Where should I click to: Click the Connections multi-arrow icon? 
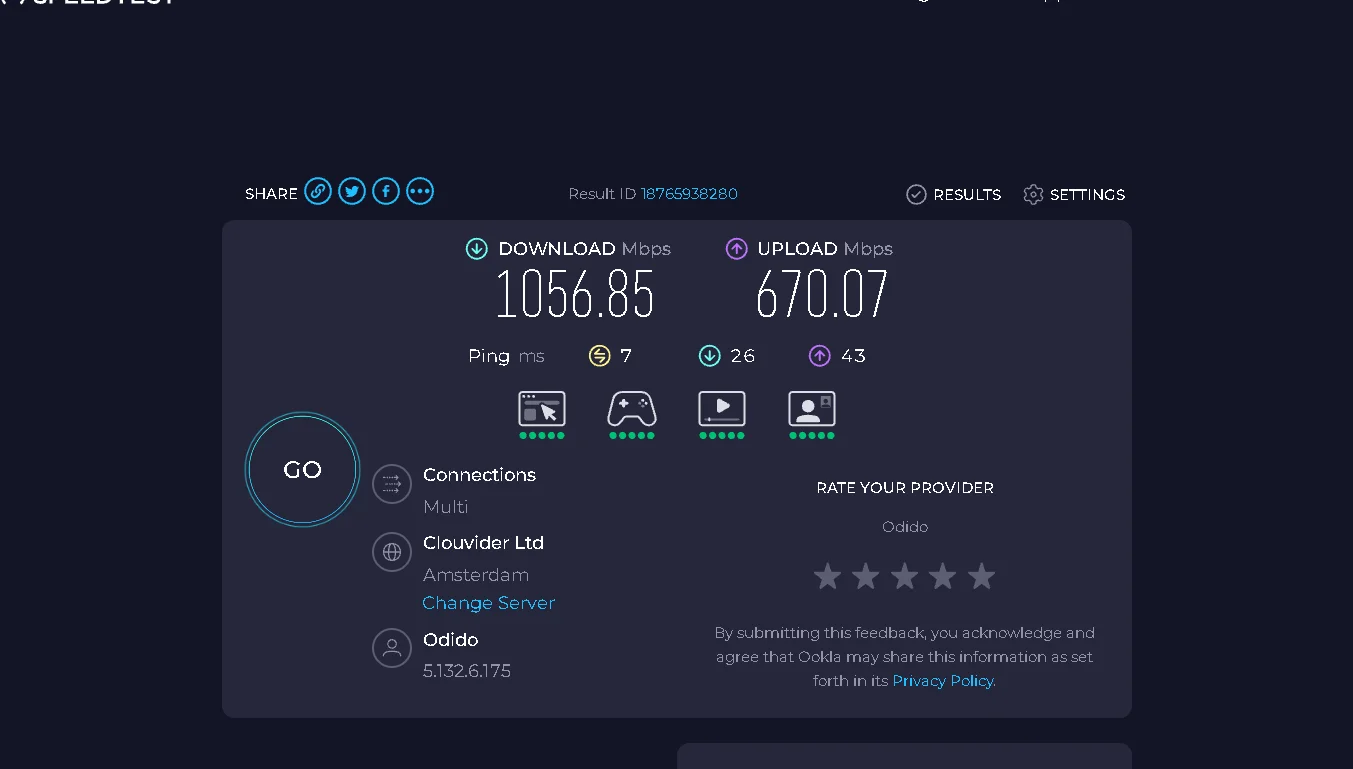point(392,484)
